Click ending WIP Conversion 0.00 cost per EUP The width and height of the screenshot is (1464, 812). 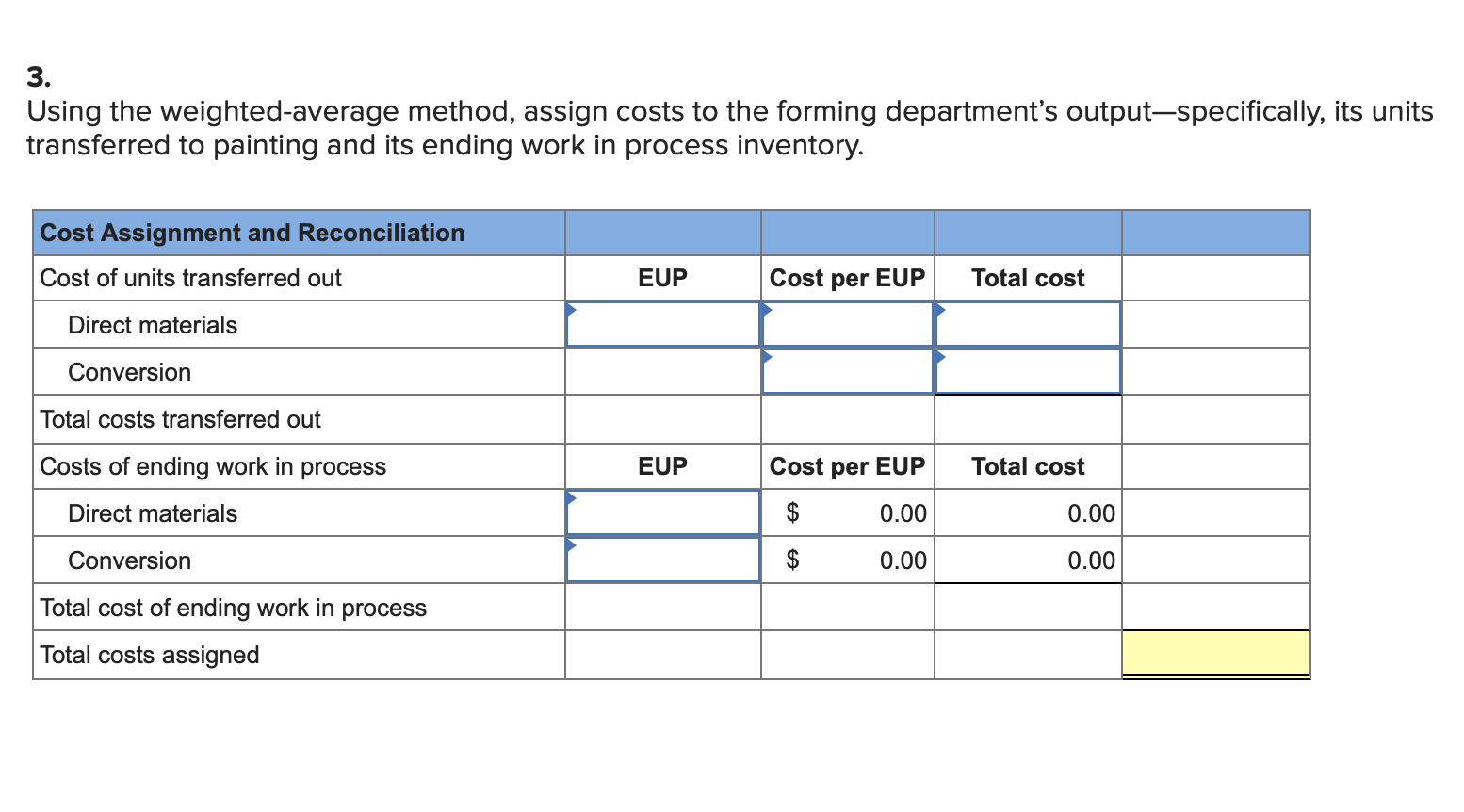click(x=903, y=560)
